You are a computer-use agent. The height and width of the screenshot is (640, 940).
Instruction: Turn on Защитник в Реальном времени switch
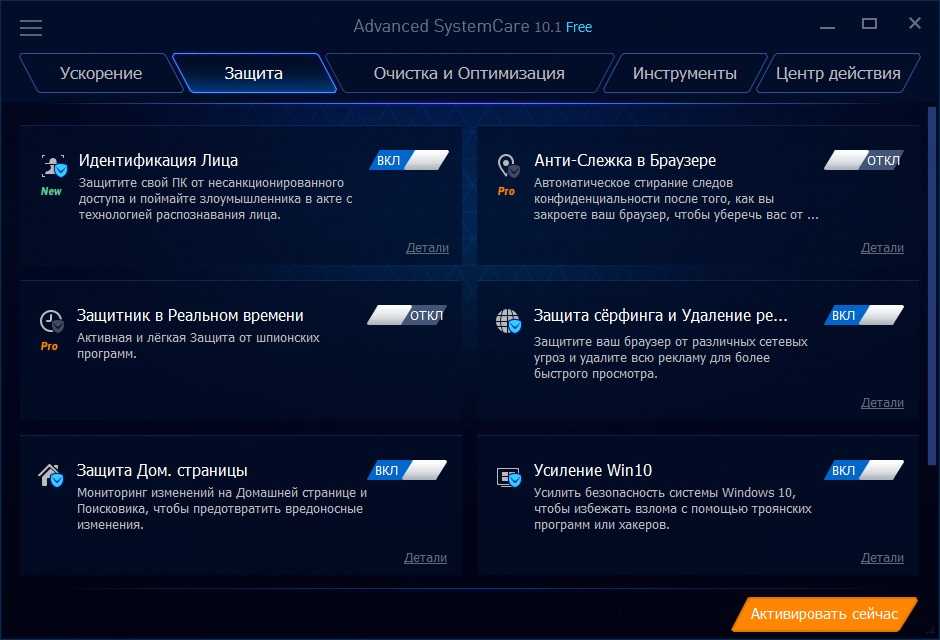(406, 315)
